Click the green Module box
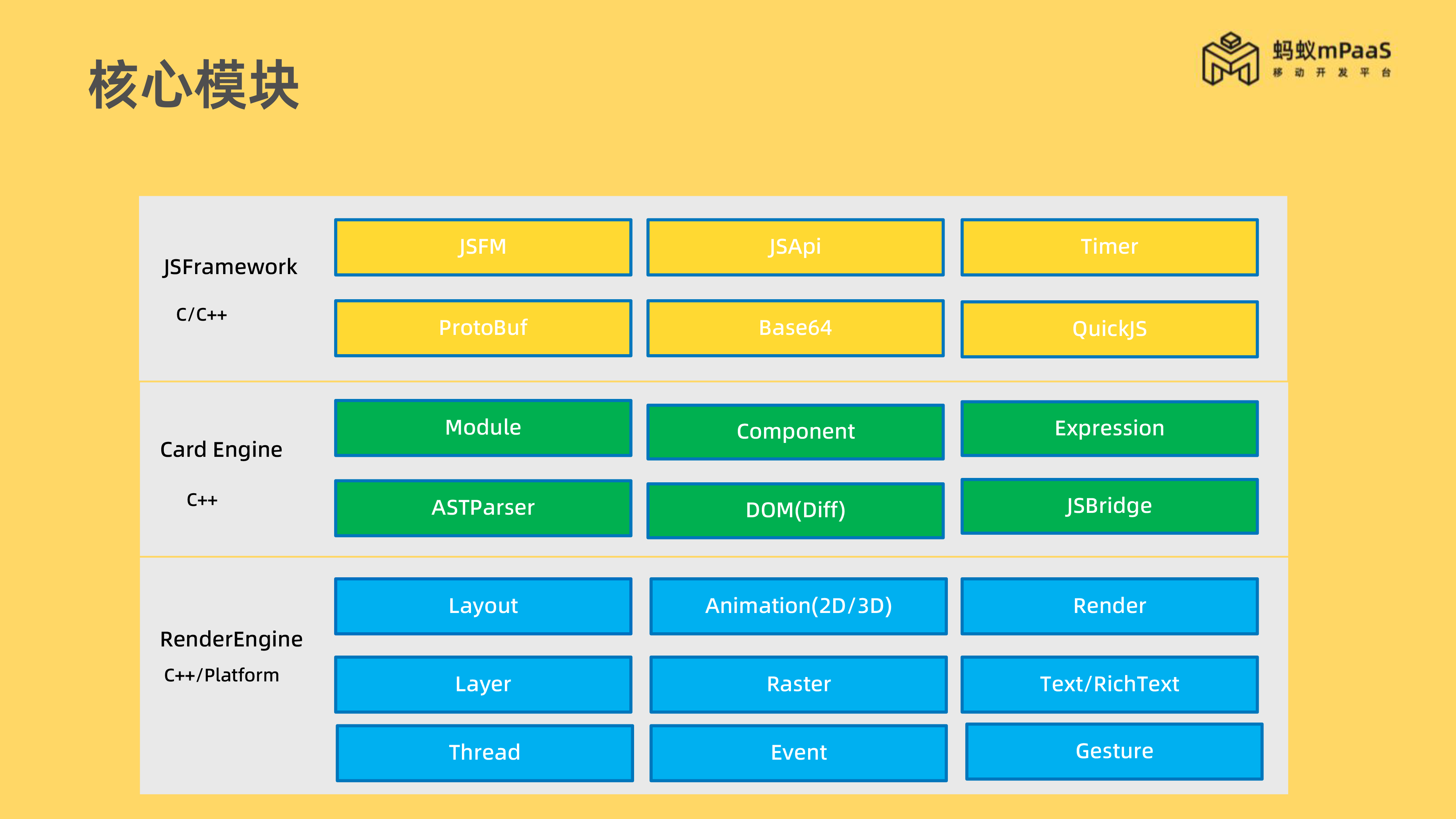The width and height of the screenshot is (1456, 819). coord(483,428)
